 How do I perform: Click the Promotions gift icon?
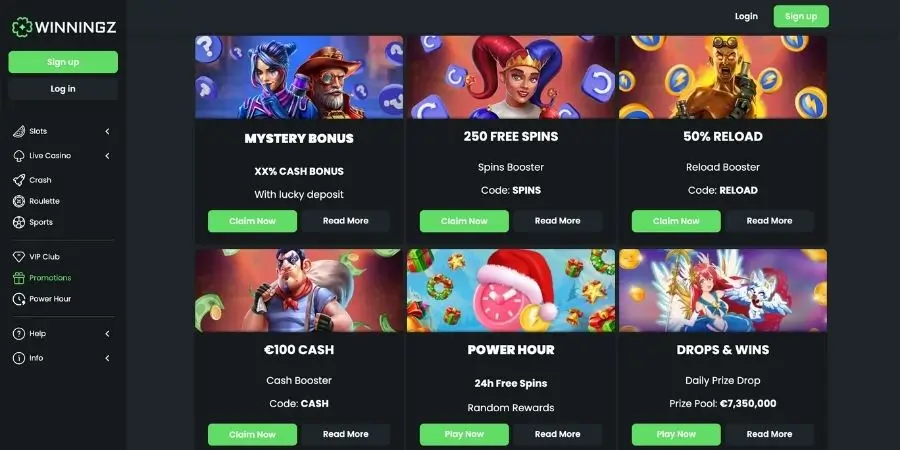19,278
